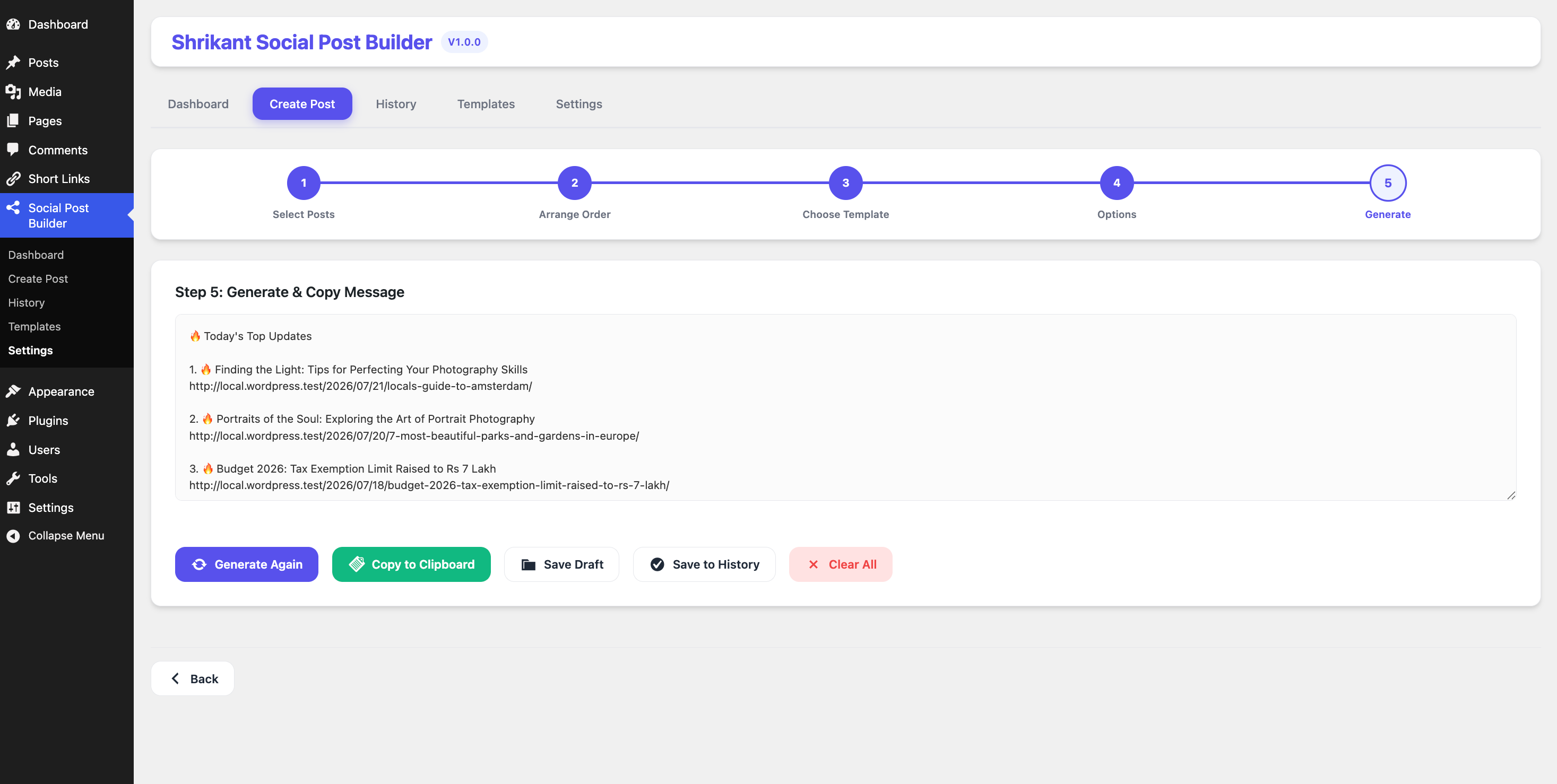Click the Social Post Builder share icon

[13, 208]
